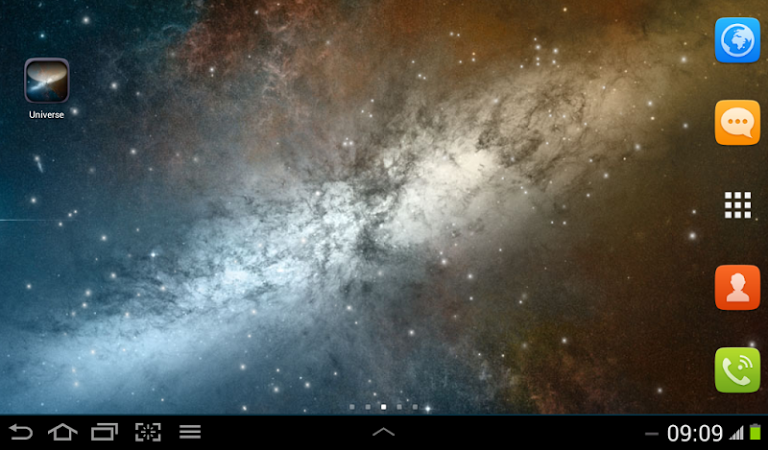Launch the blue globe browser app

pyautogui.click(x=737, y=41)
